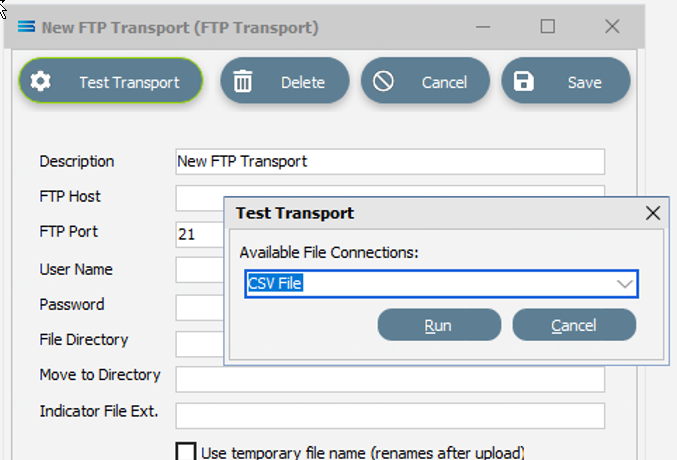Click the Indicator File Ext. field
Screen dimensions: 677x460
coord(390,415)
